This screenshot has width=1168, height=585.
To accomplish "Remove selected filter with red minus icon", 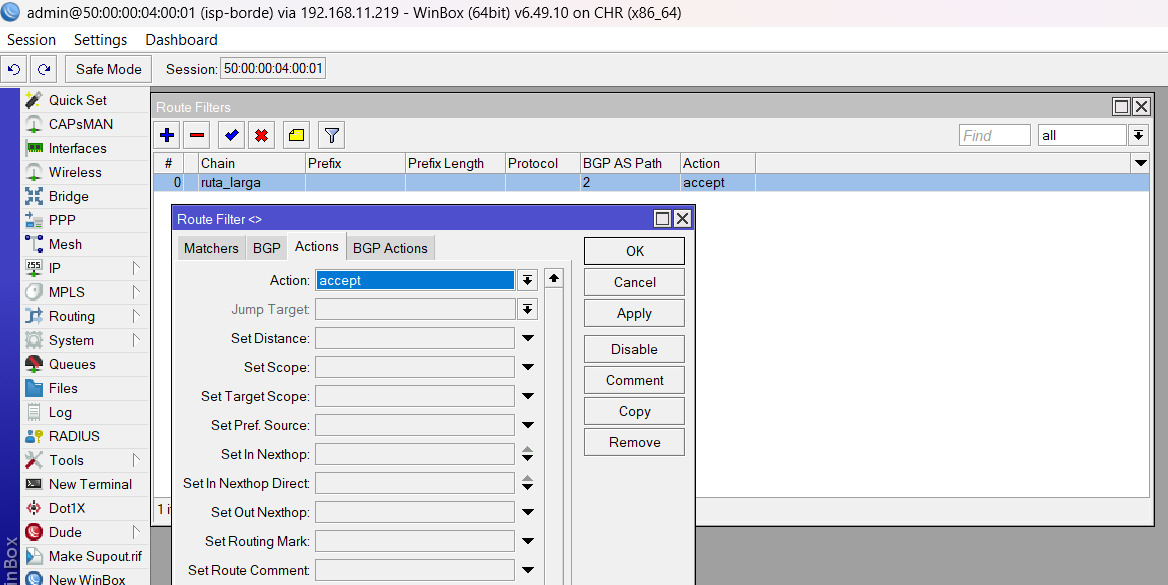I will (x=197, y=135).
